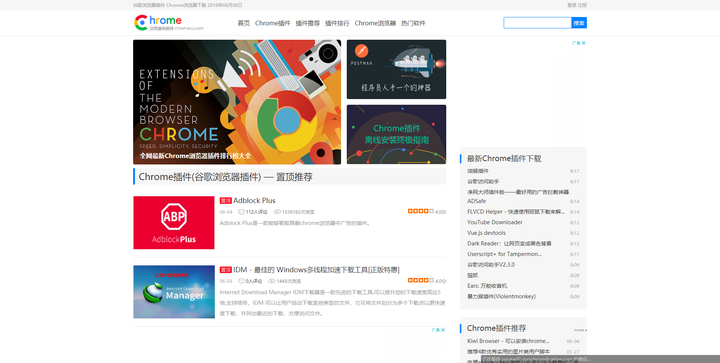Viewport: 720px width, 363px height.
Task: Click the comment icon on Adblock Plus post
Action: tap(242, 212)
